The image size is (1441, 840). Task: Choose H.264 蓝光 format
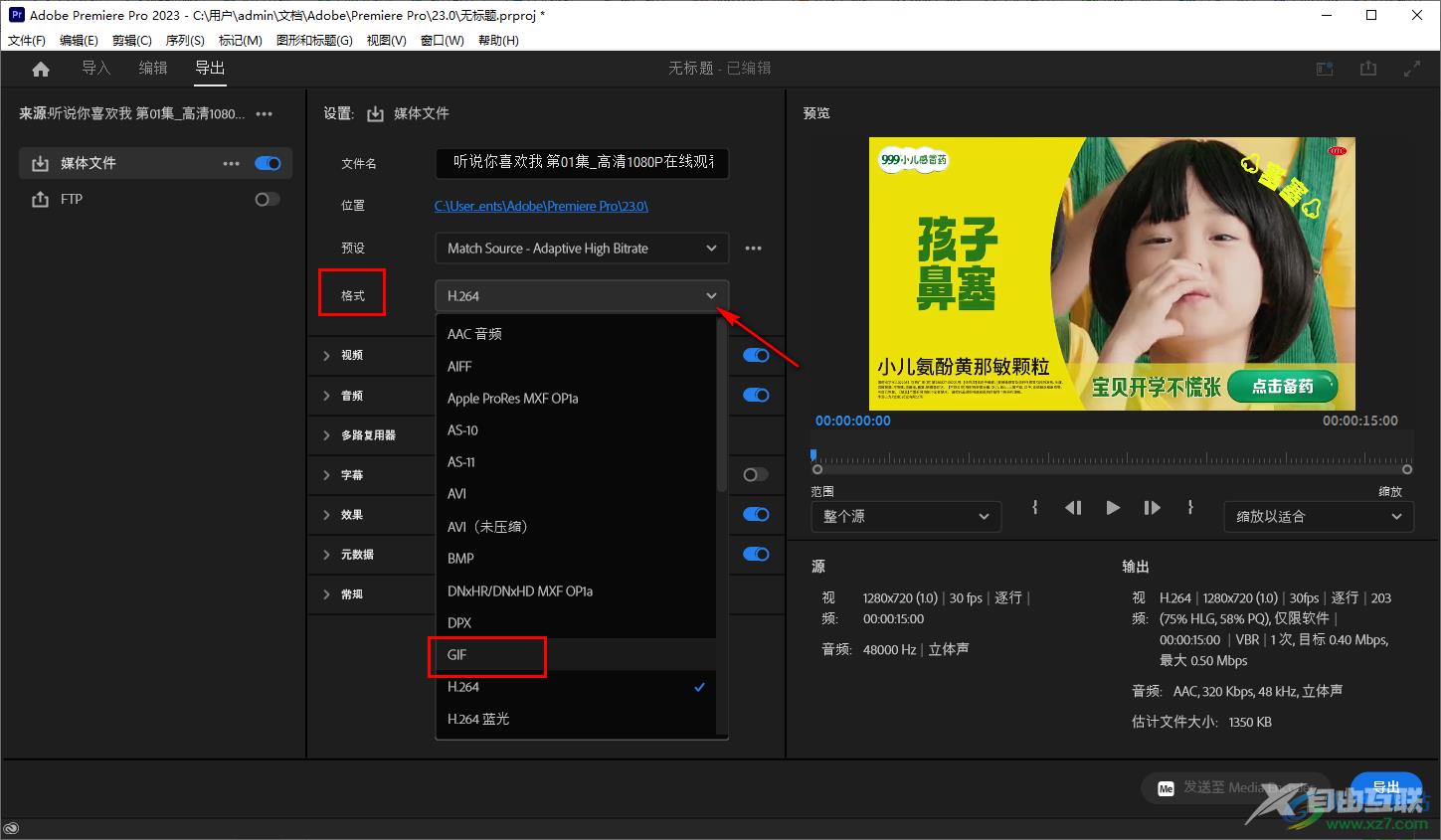tap(576, 719)
